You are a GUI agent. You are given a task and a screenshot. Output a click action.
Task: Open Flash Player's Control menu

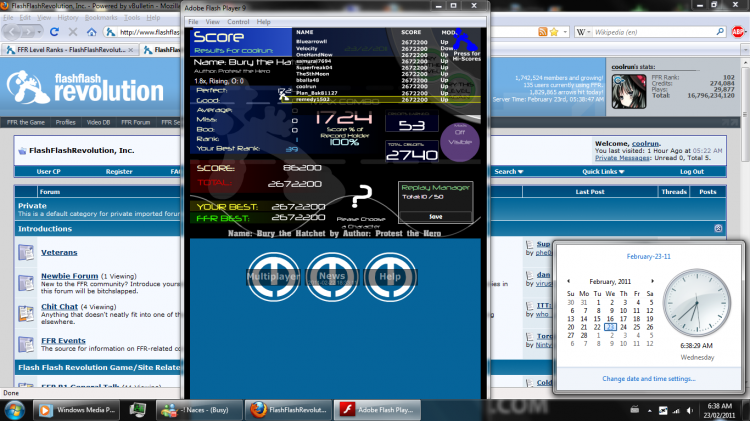[x=238, y=22]
